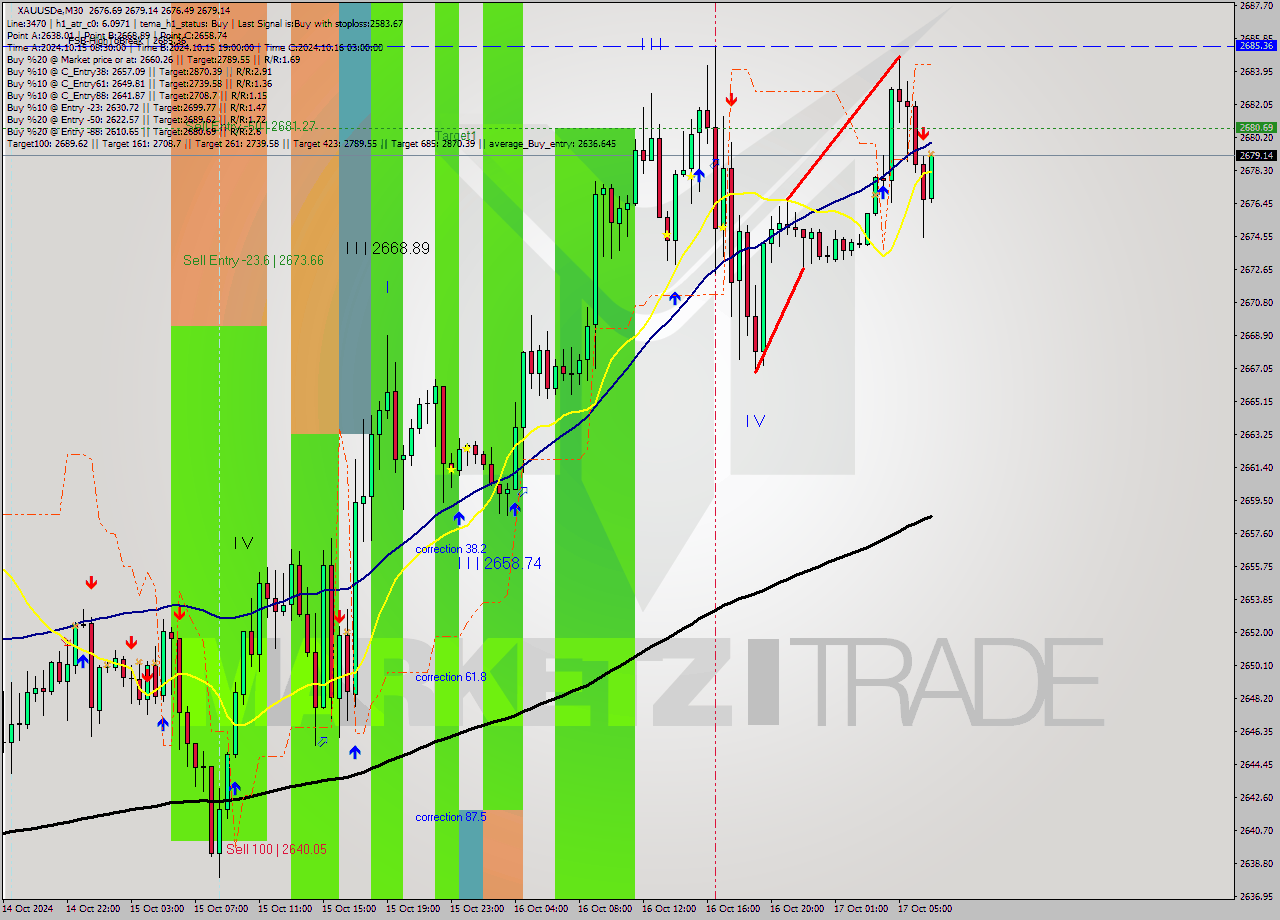Click the '14 Oct 2024' date label

[28, 909]
